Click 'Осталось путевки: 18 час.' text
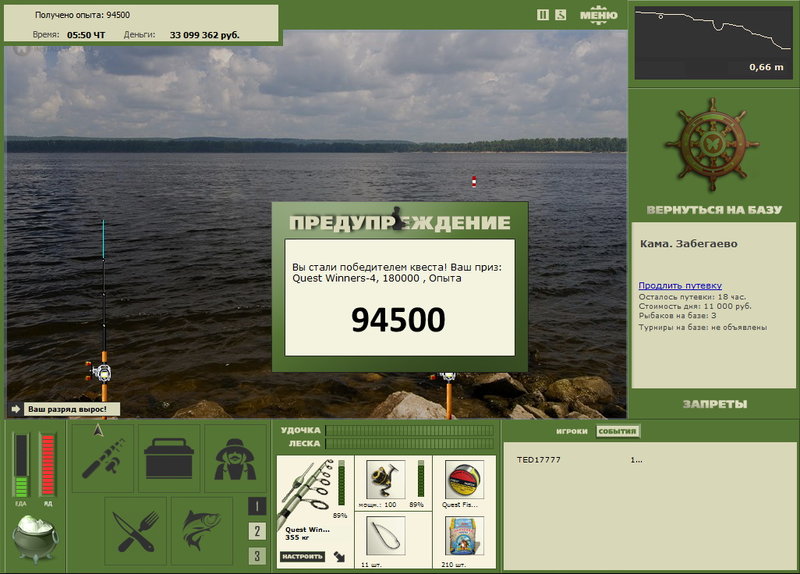The image size is (800, 574). tap(692, 297)
